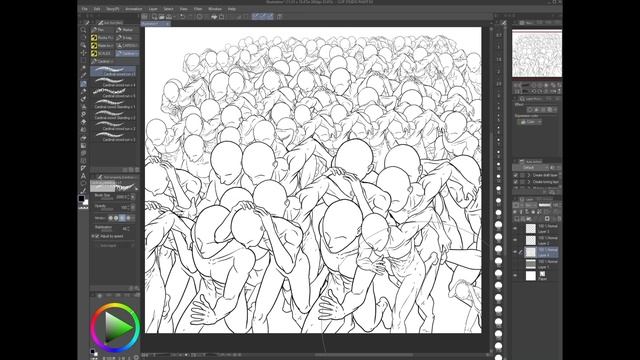Select the Paper layer row

(537, 276)
